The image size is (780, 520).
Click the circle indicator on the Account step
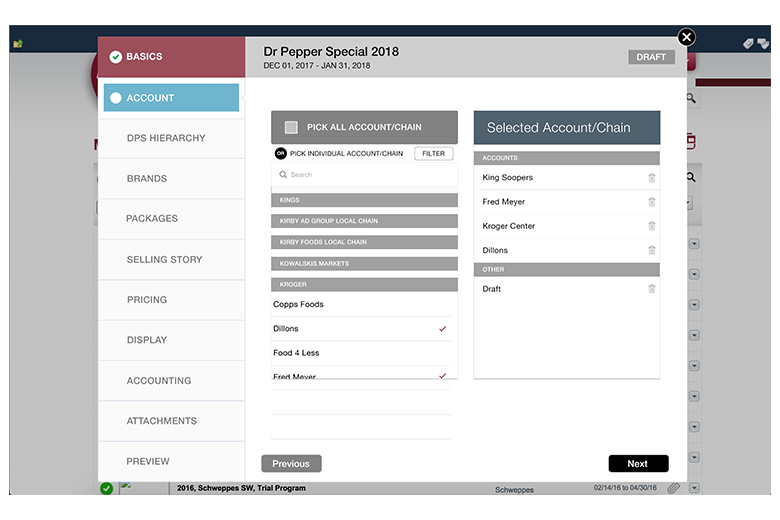point(115,98)
